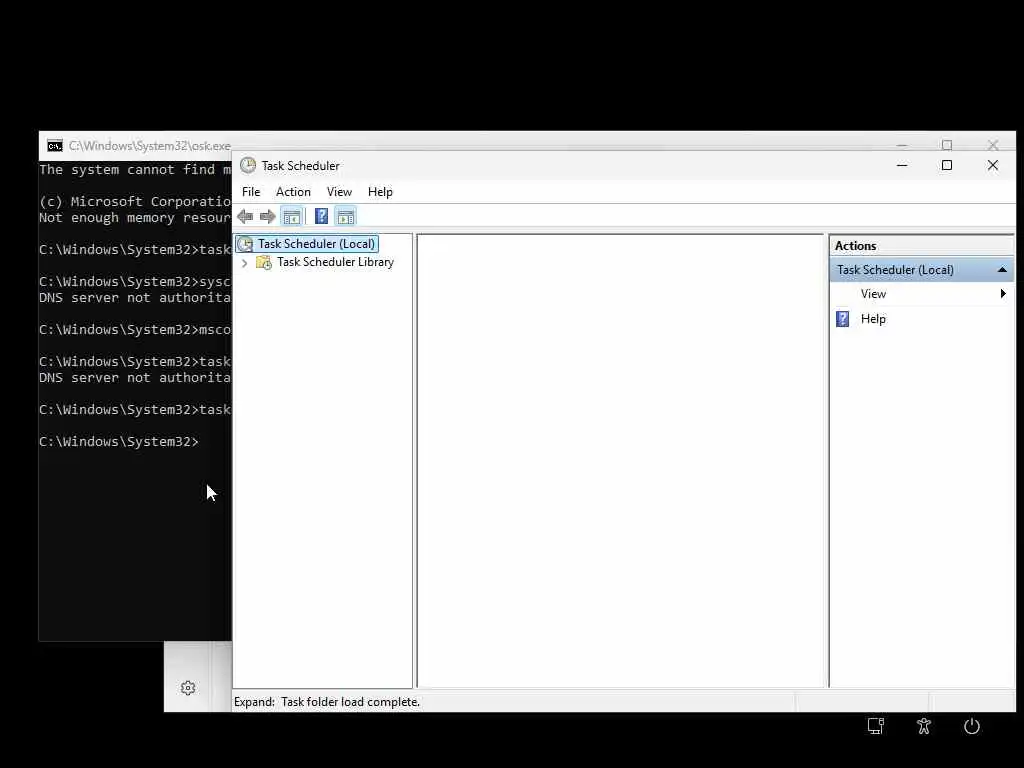Click the Actions pane header
The height and width of the screenshot is (768, 1024).
point(921,246)
